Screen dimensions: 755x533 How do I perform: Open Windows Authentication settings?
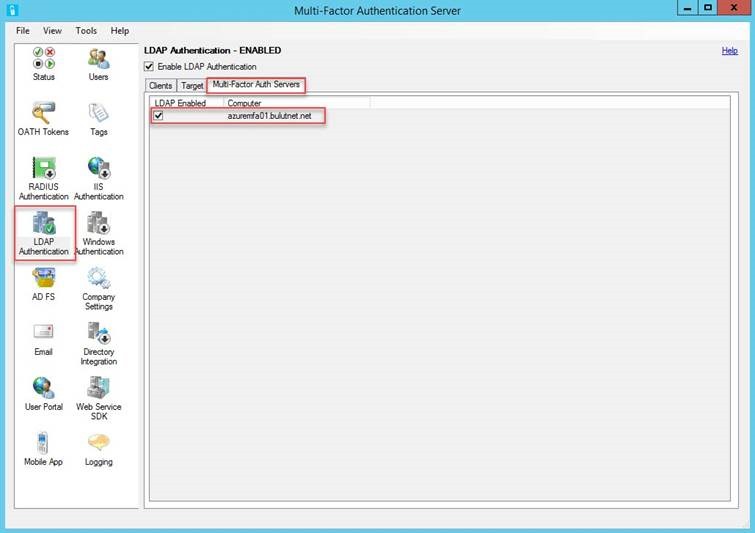99,233
